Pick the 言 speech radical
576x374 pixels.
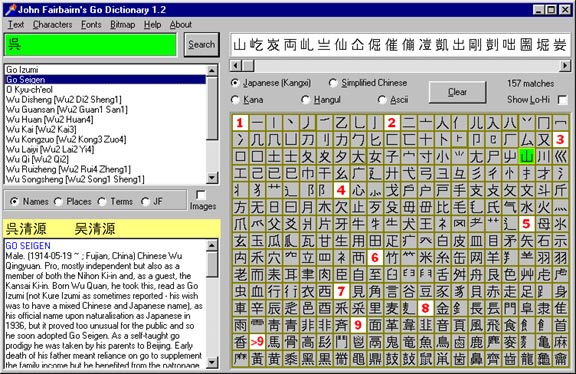click(x=392, y=291)
